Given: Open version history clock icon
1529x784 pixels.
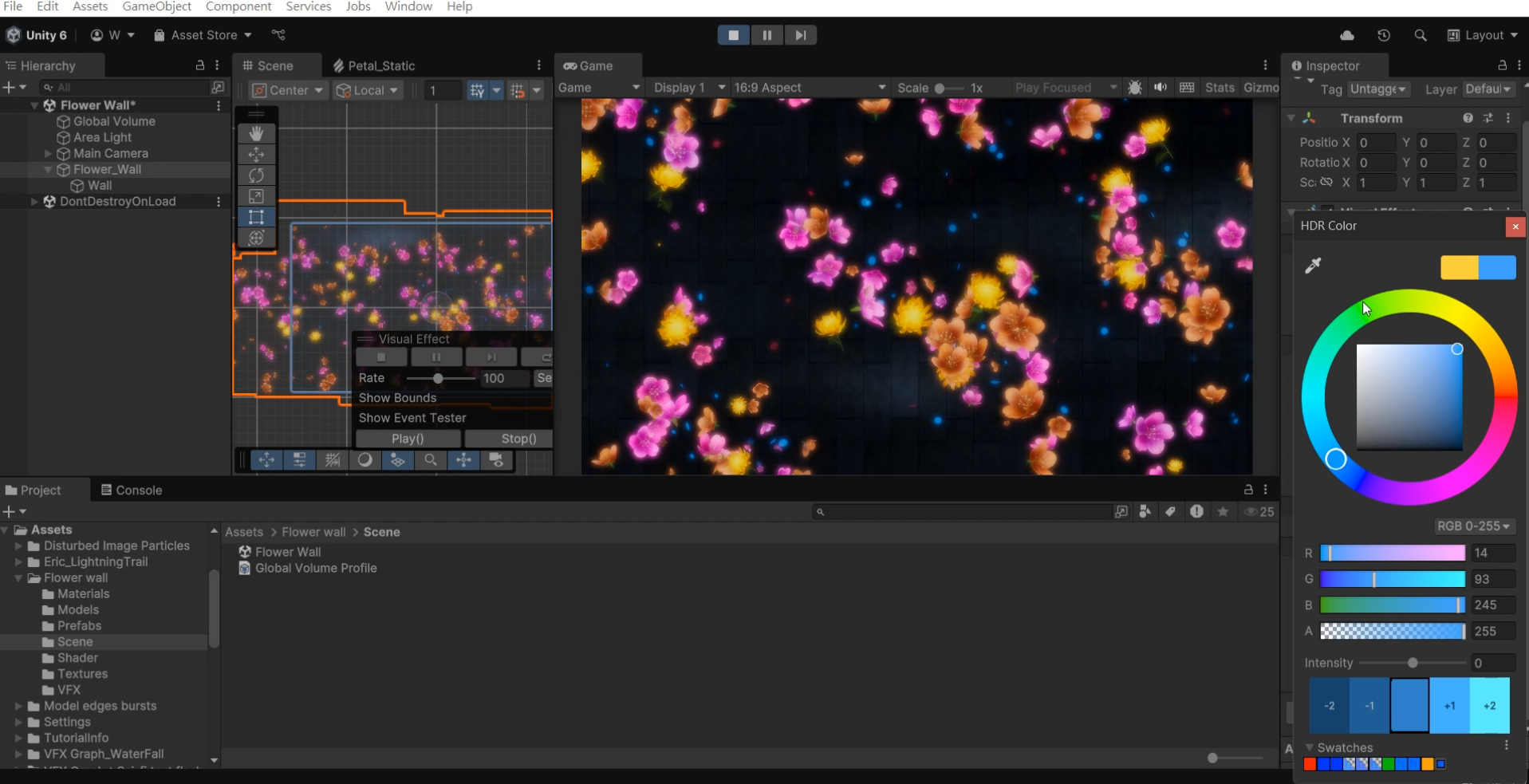Looking at the screenshot, I should coord(1384,35).
